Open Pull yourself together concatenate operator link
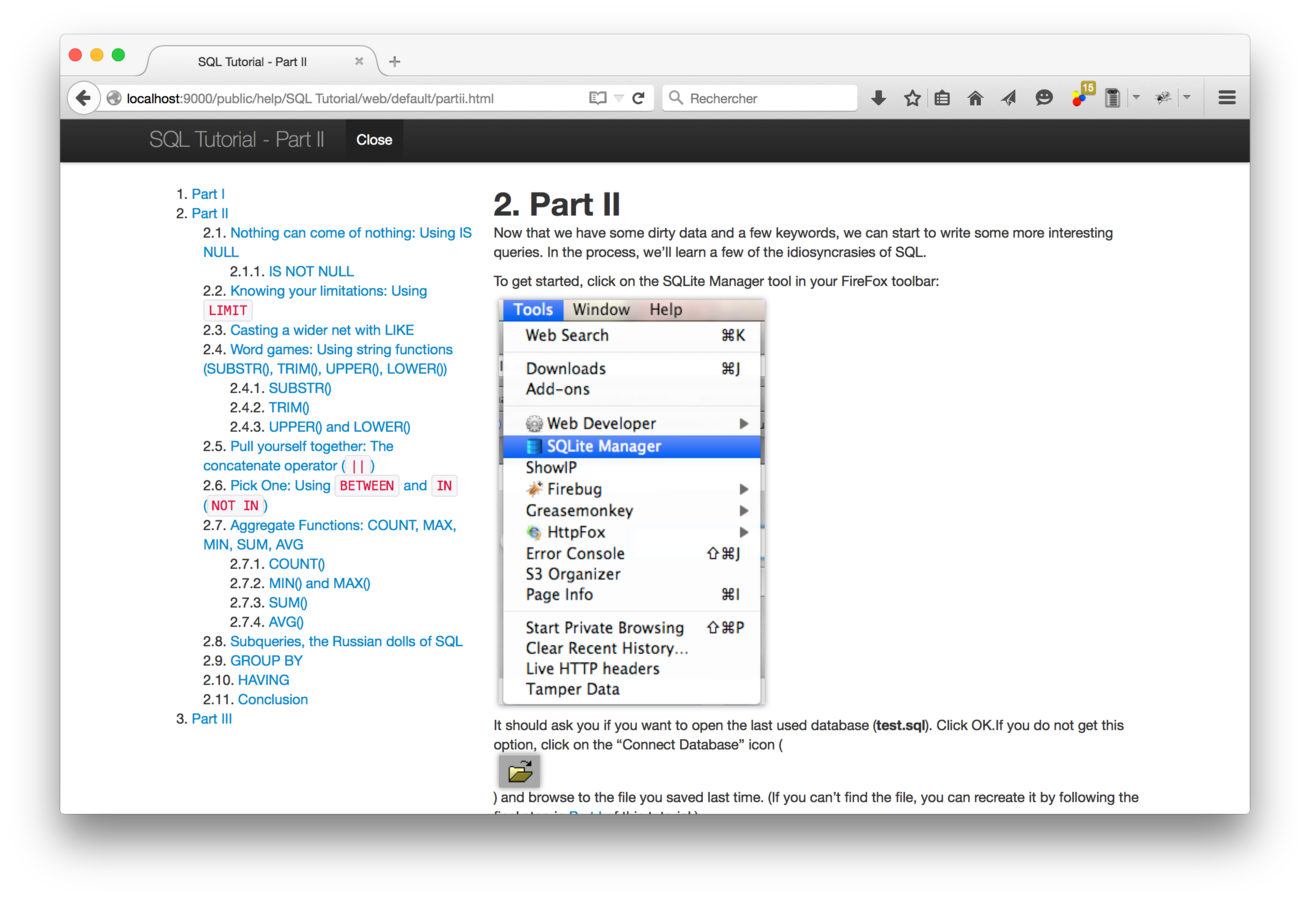Image resolution: width=1310 pixels, height=900 pixels. pyautogui.click(x=298, y=456)
